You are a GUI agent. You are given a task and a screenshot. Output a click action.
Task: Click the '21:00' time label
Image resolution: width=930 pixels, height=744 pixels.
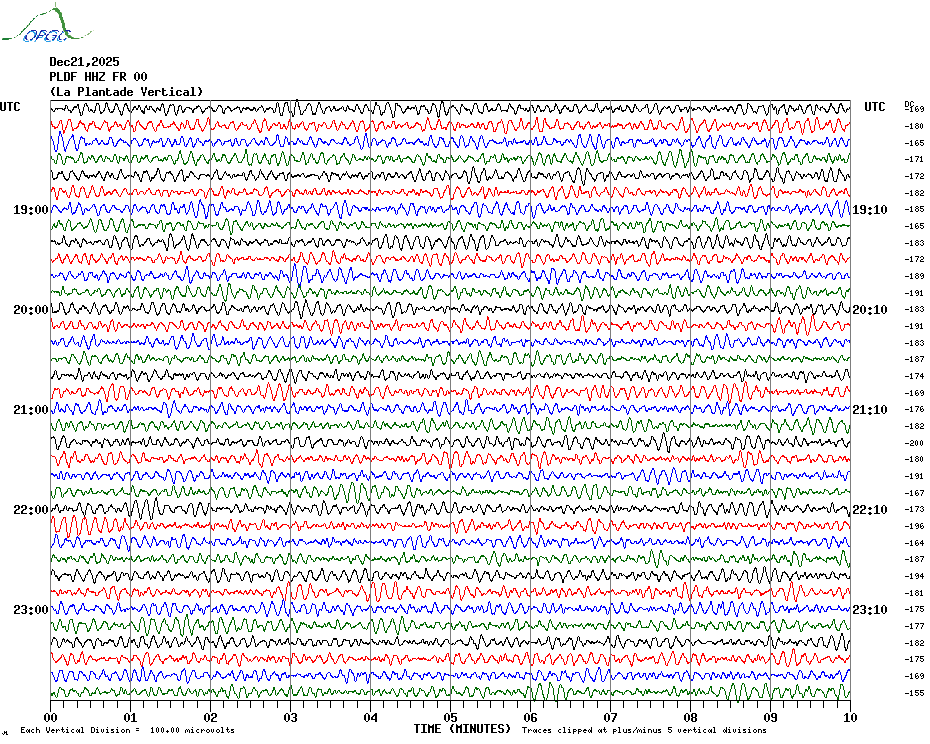click(x=31, y=410)
